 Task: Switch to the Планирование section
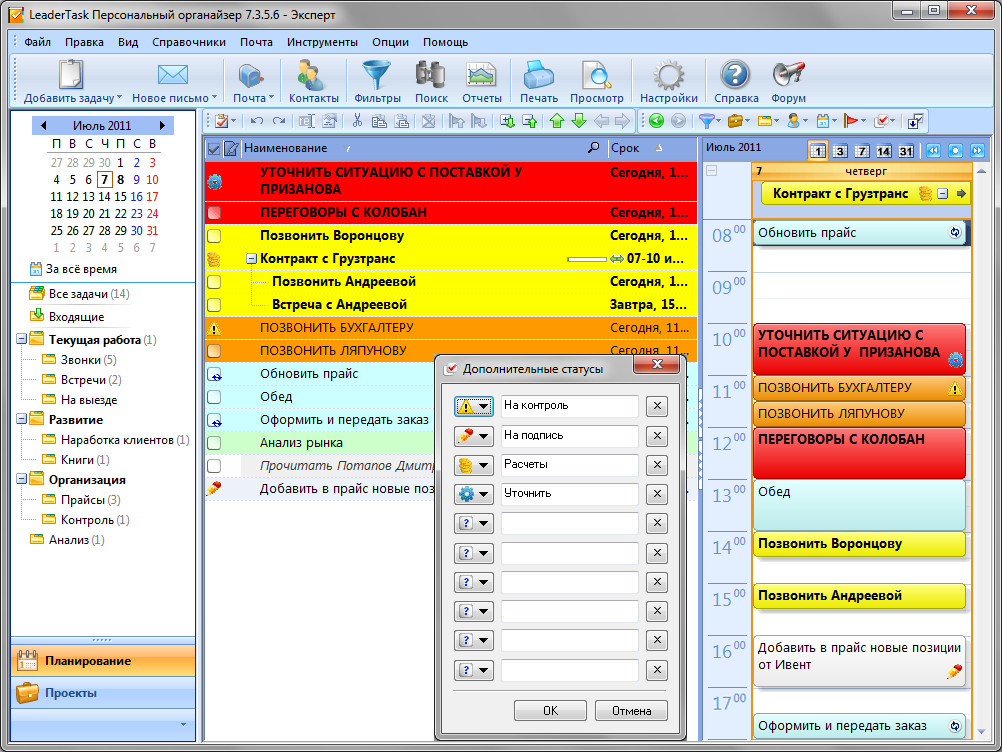[103, 661]
